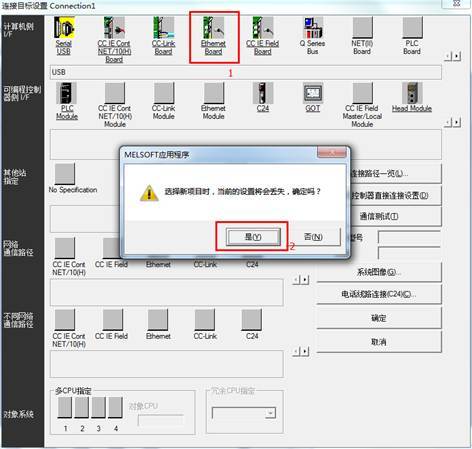Select the PLC Board icon

click(412, 28)
